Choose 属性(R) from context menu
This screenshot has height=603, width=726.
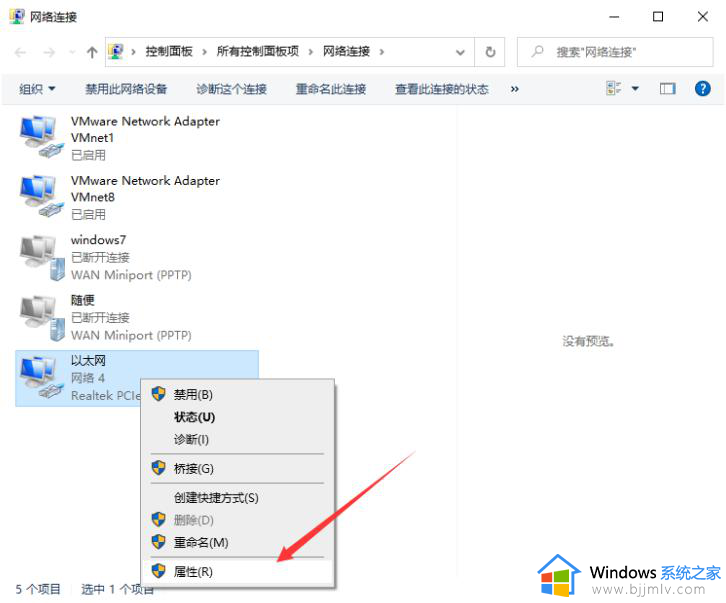pyautogui.click(x=238, y=572)
